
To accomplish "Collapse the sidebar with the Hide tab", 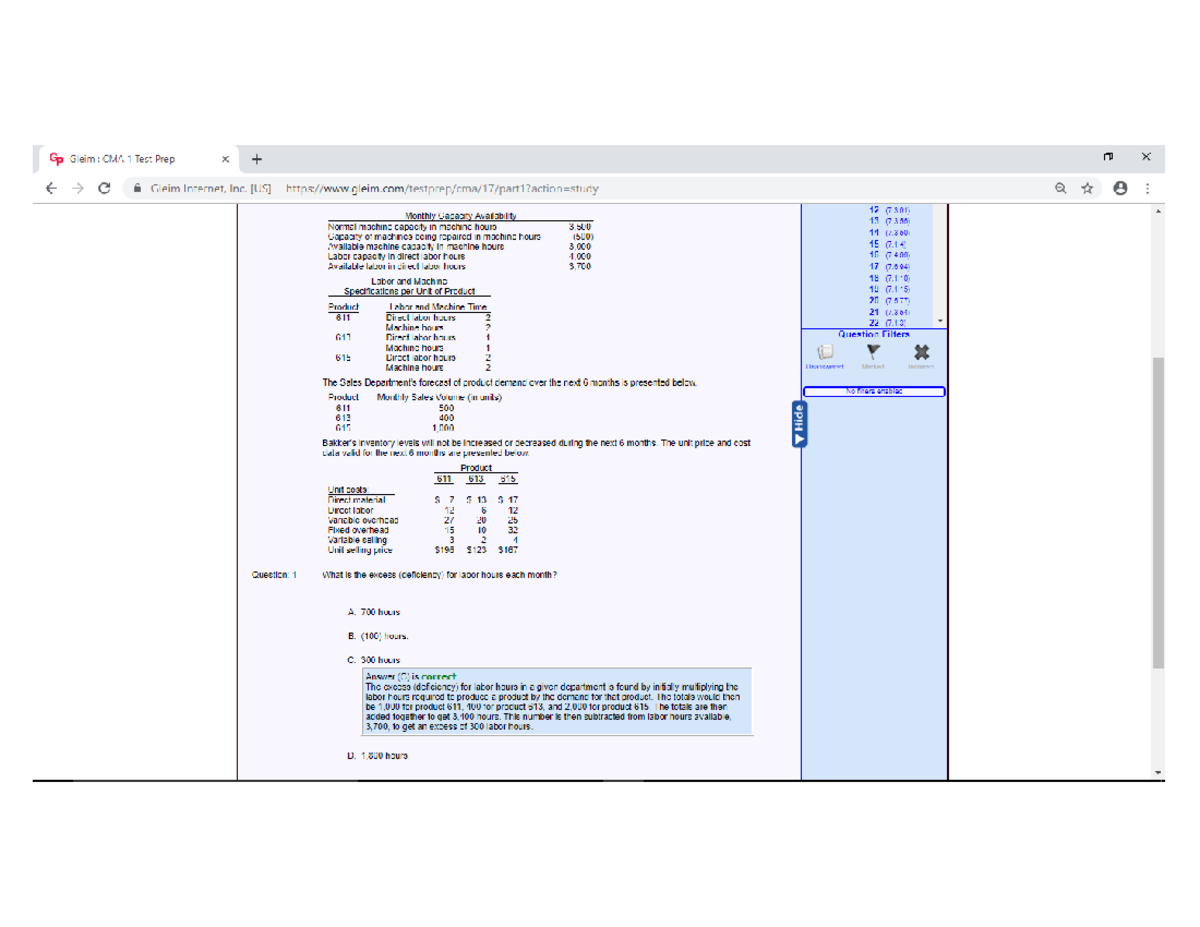I will [x=797, y=427].
